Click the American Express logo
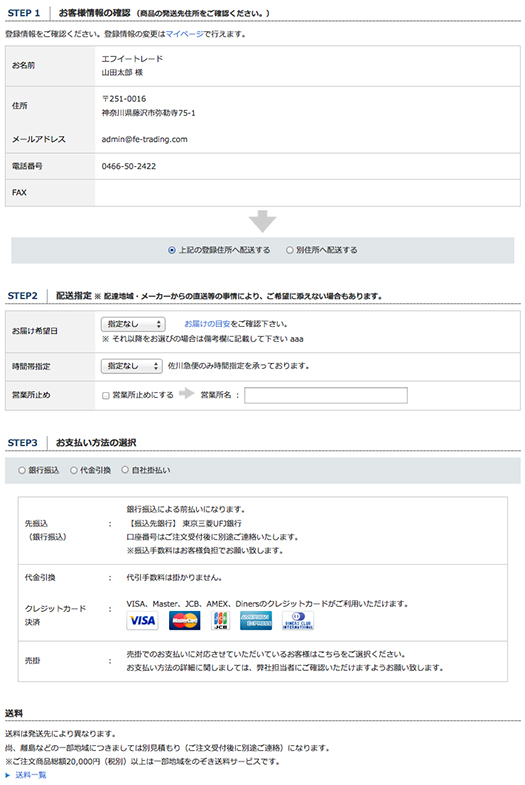 [x=256, y=621]
